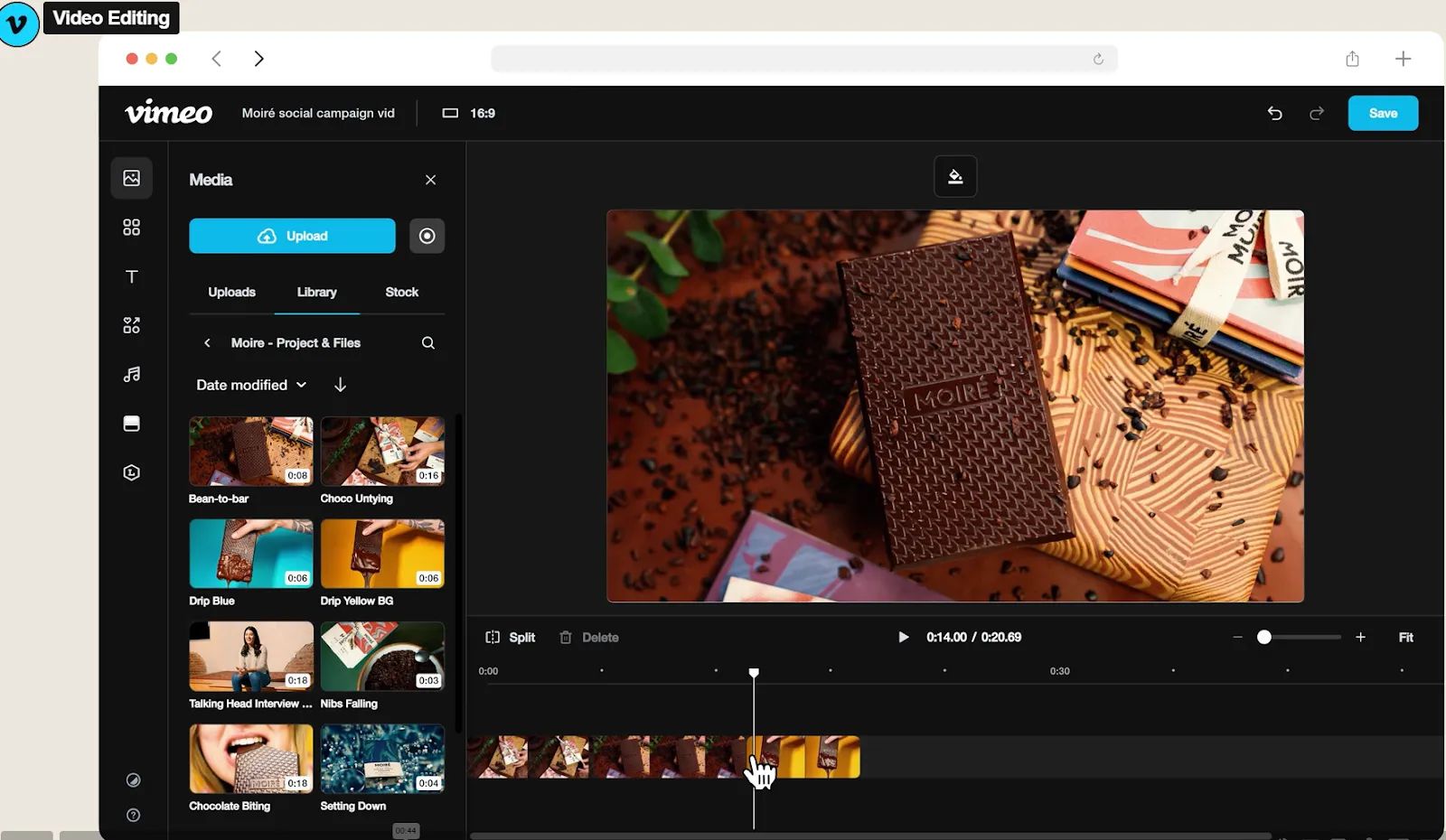Open the help question mark icon

[133, 815]
